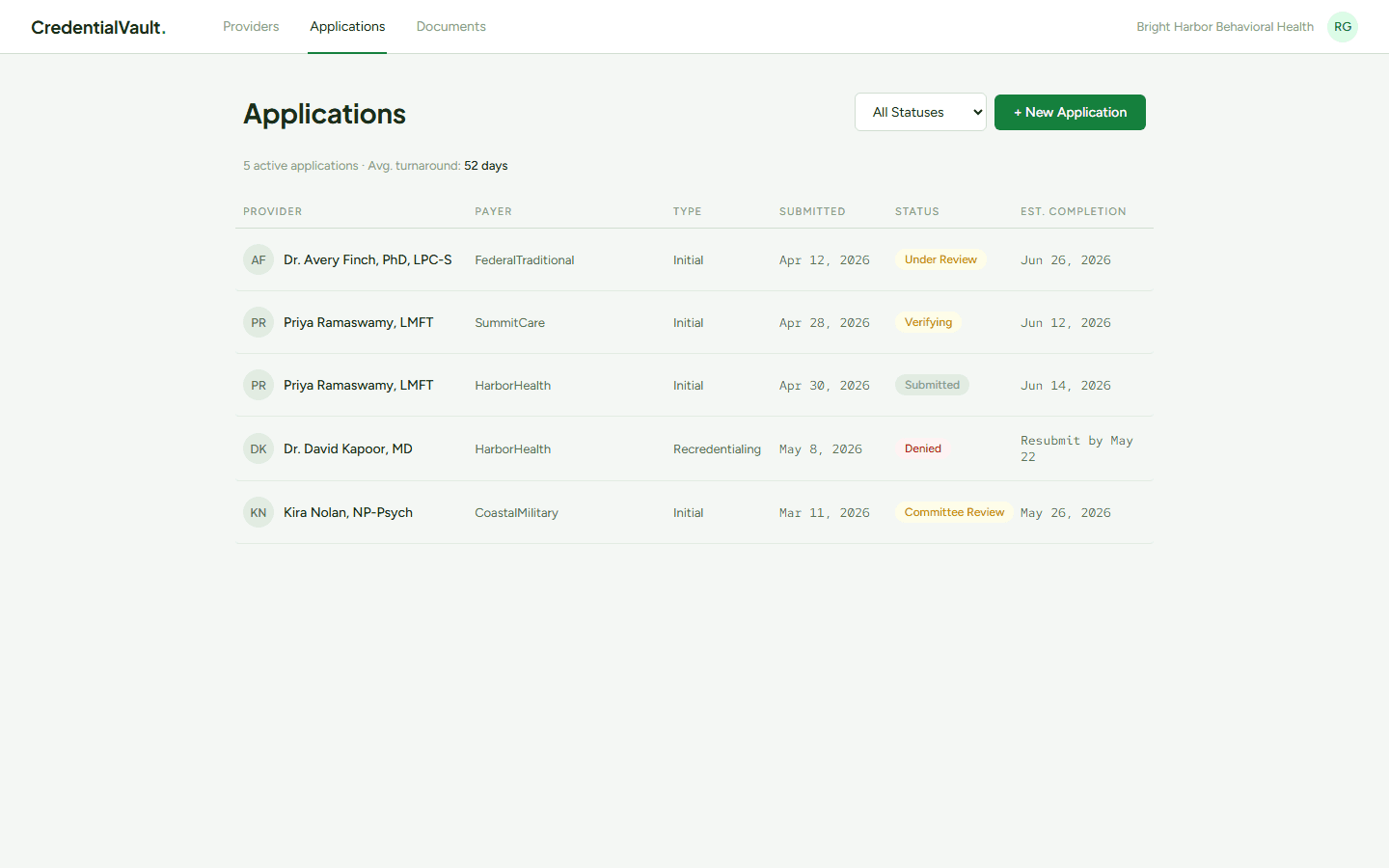Viewport: 1389px width, 868px height.
Task: Open the All Statuses filter dropdown
Action: coord(920,112)
